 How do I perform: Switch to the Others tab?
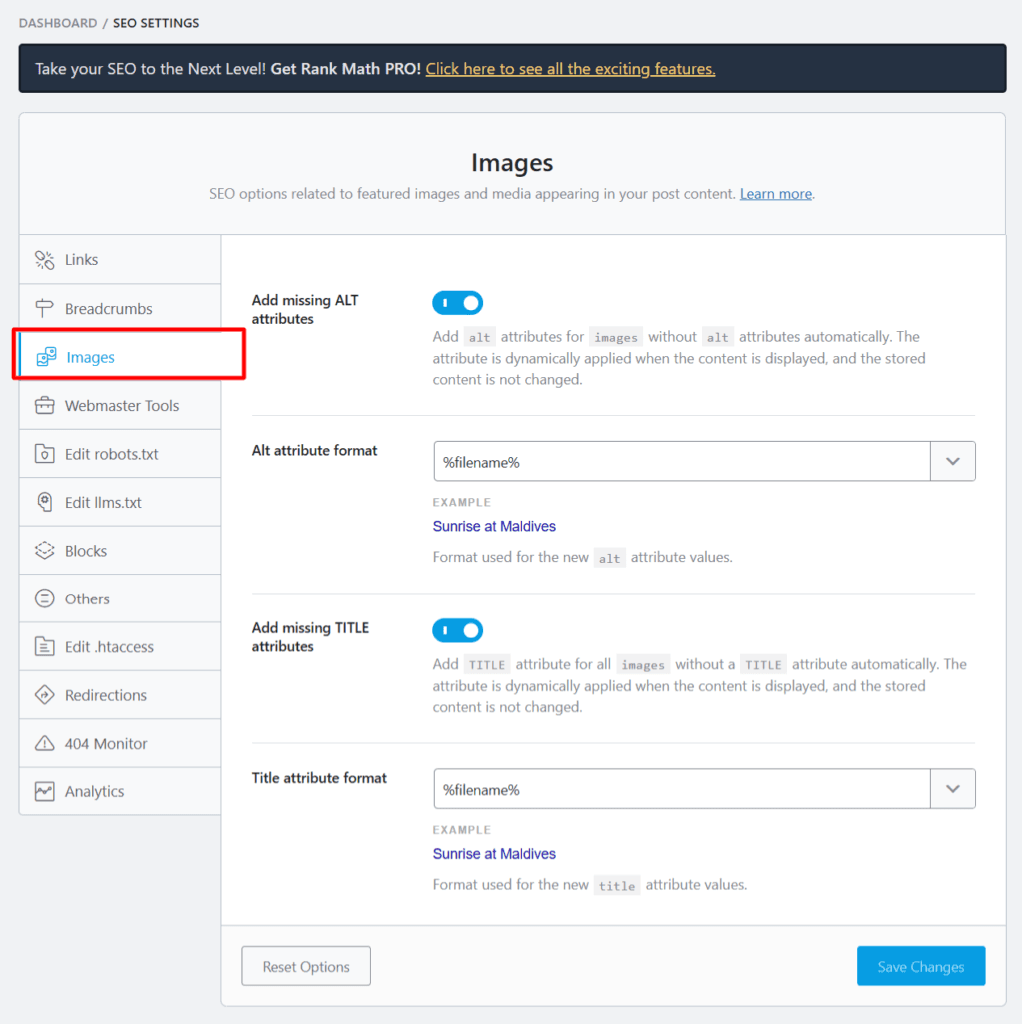coord(45,598)
